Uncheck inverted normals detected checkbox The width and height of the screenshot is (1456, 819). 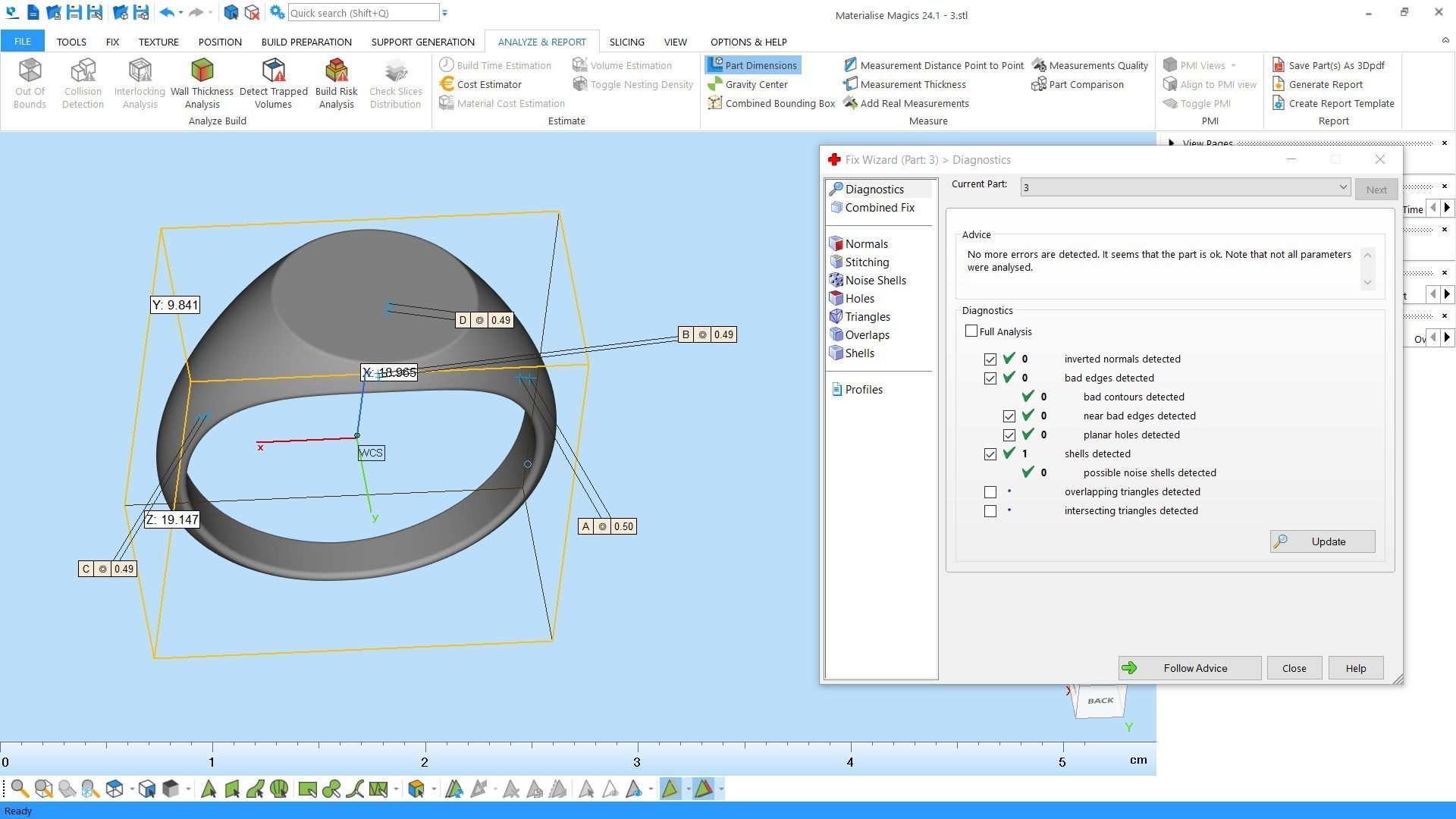(990, 359)
